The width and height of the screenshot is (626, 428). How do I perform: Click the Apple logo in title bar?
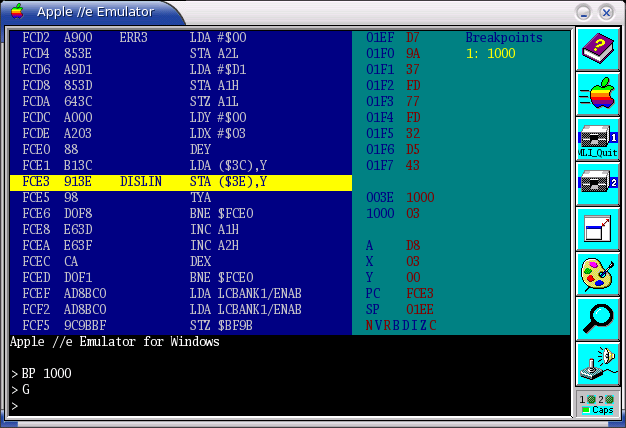[x=17, y=12]
